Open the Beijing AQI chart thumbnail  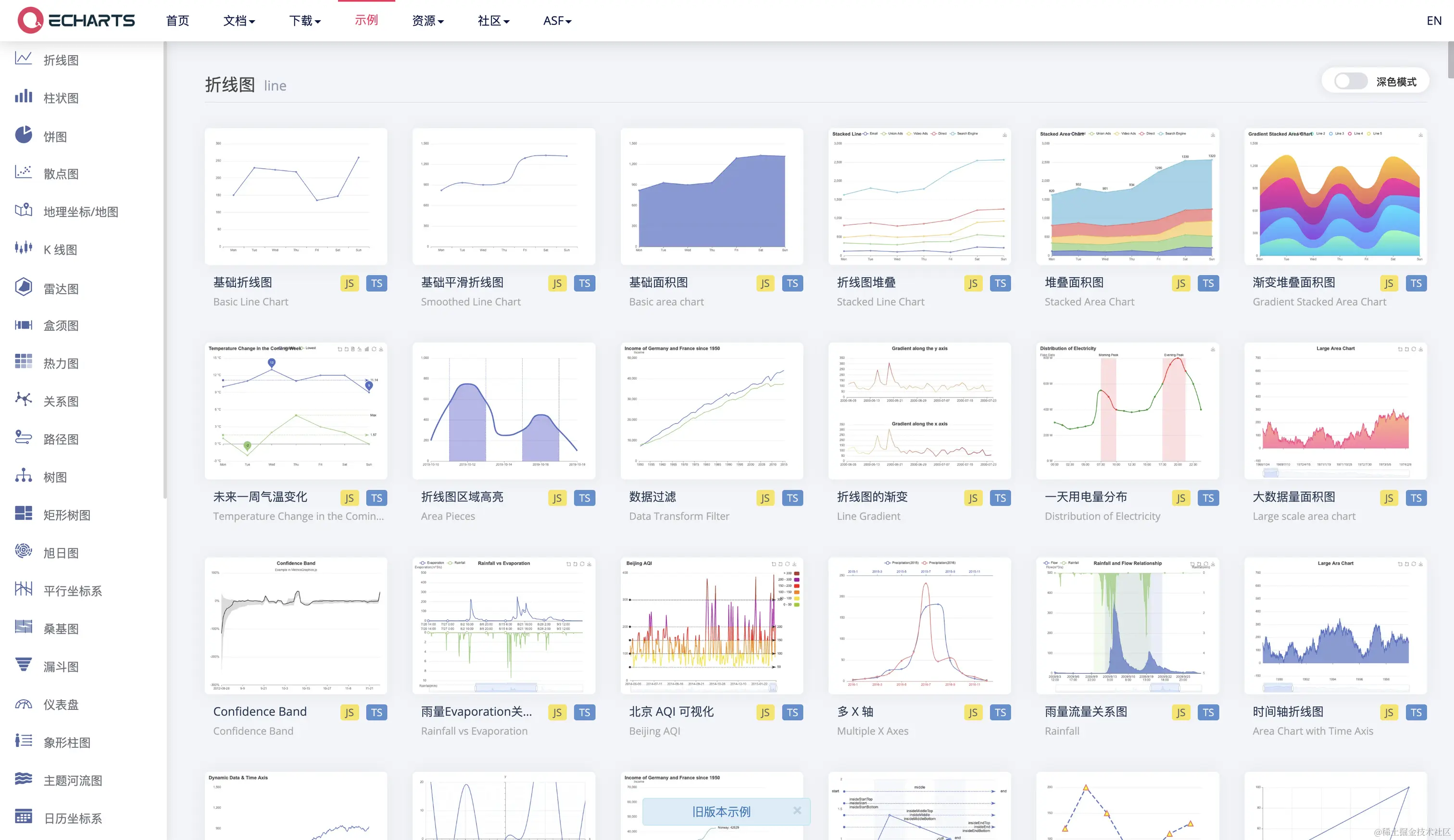coord(712,625)
